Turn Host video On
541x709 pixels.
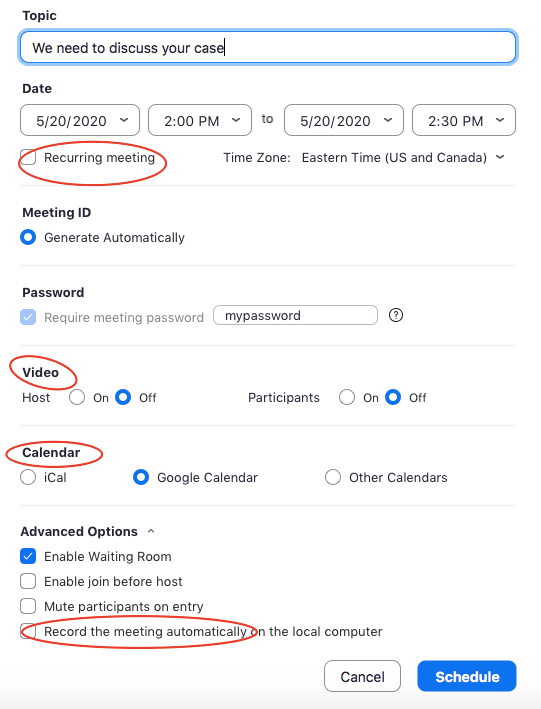pos(77,397)
